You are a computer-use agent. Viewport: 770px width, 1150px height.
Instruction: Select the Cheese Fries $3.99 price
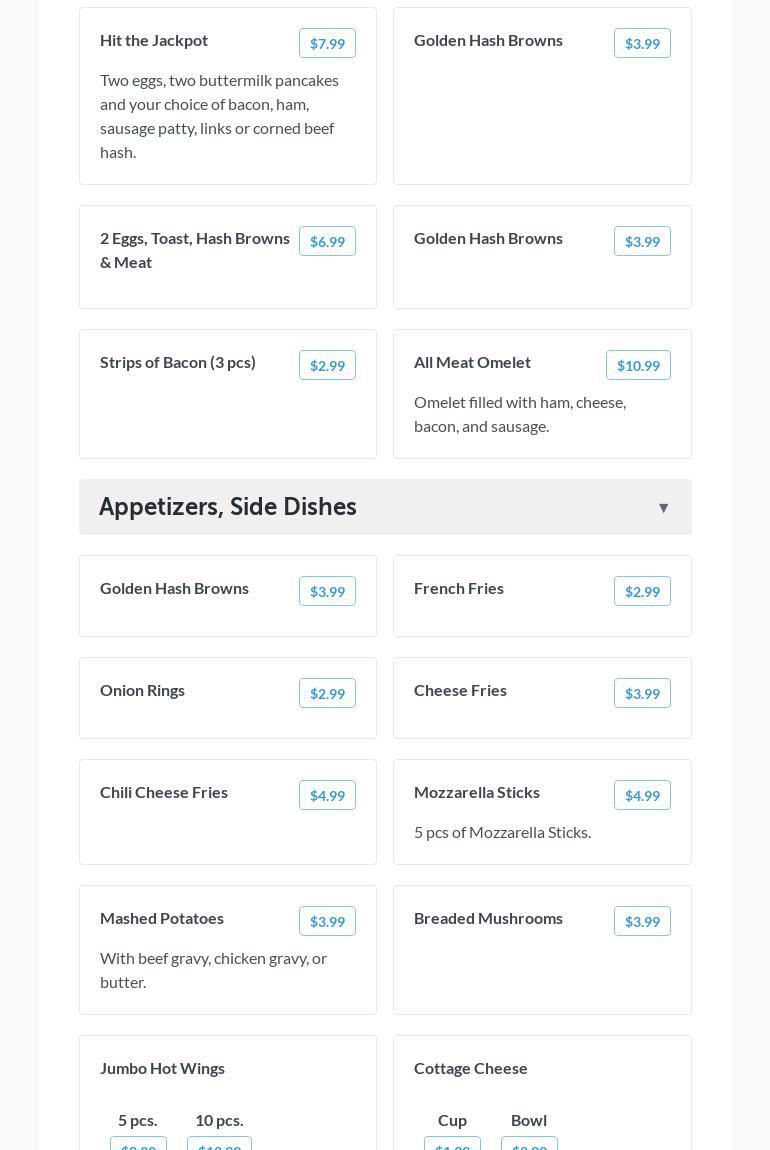tap(642, 693)
